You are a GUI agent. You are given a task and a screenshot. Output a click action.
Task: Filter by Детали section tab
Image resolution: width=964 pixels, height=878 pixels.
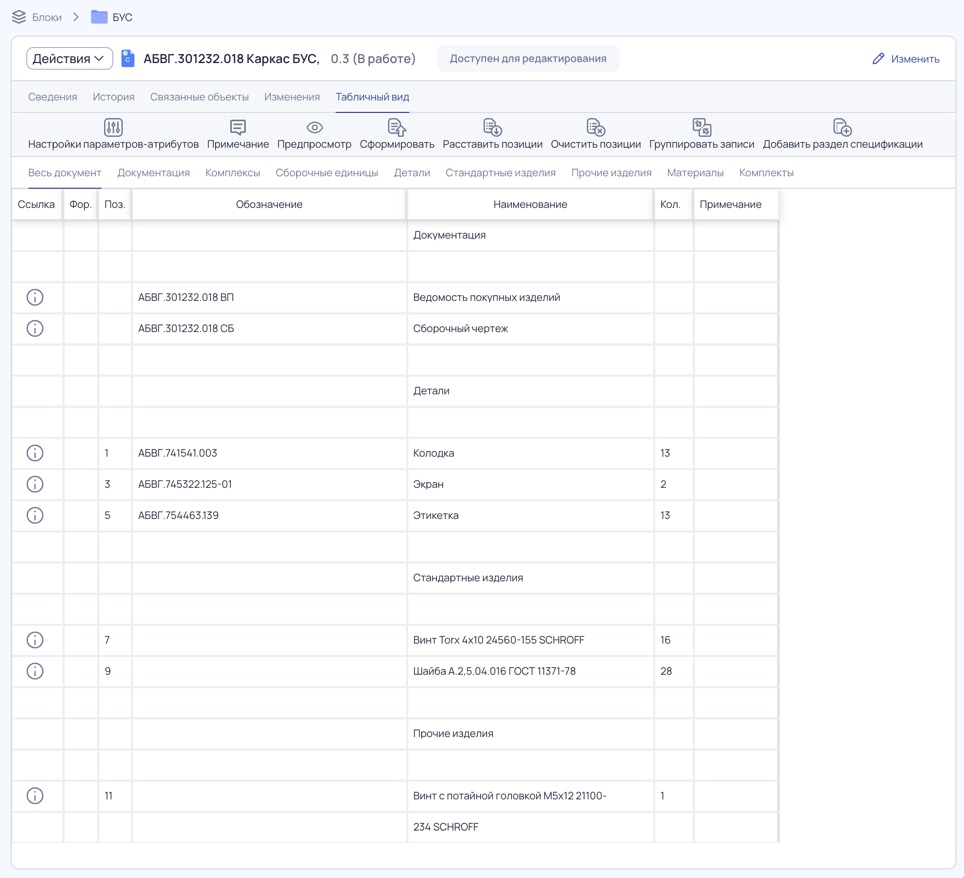(412, 173)
